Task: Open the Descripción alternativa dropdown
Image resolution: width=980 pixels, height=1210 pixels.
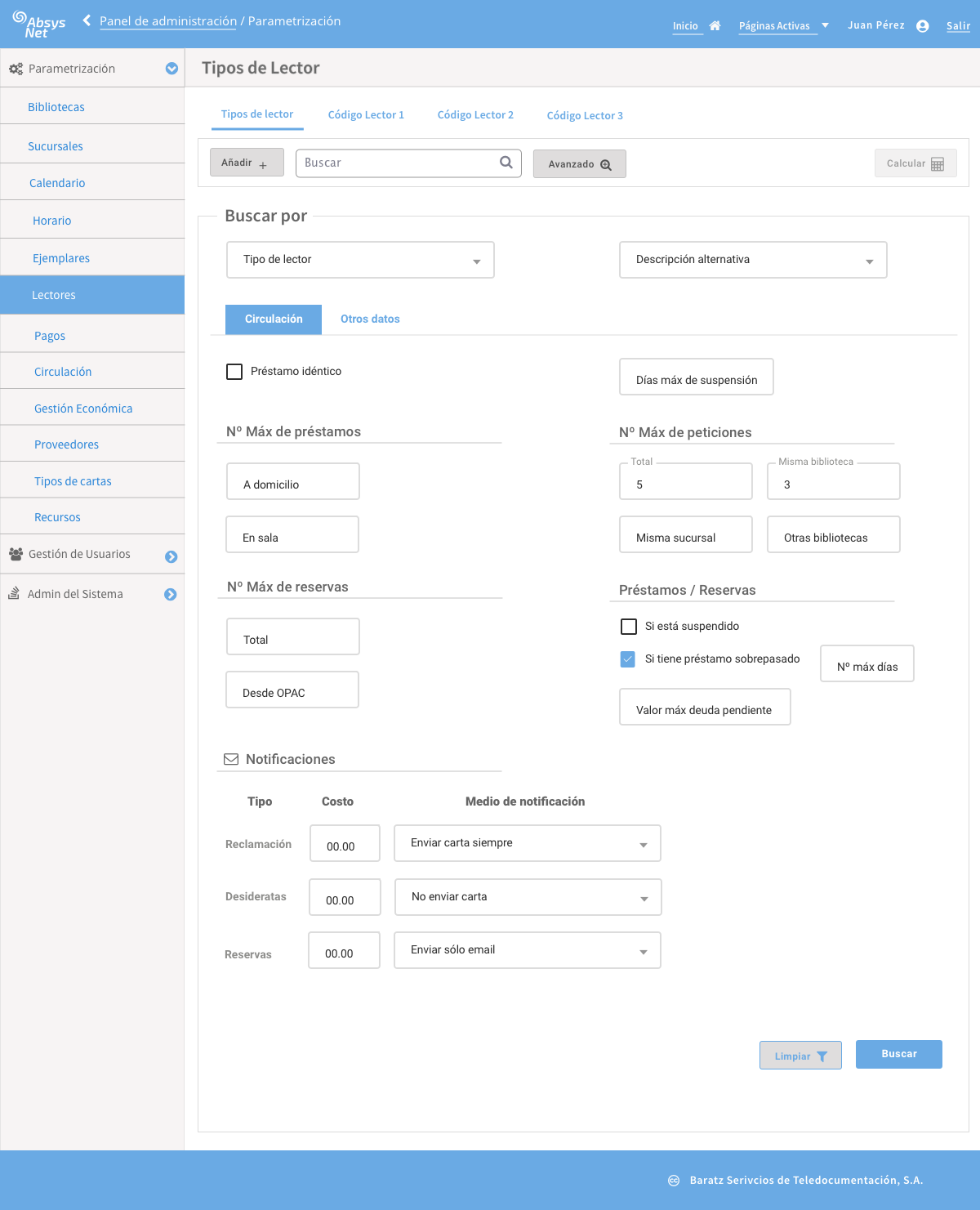Action: tap(753, 260)
